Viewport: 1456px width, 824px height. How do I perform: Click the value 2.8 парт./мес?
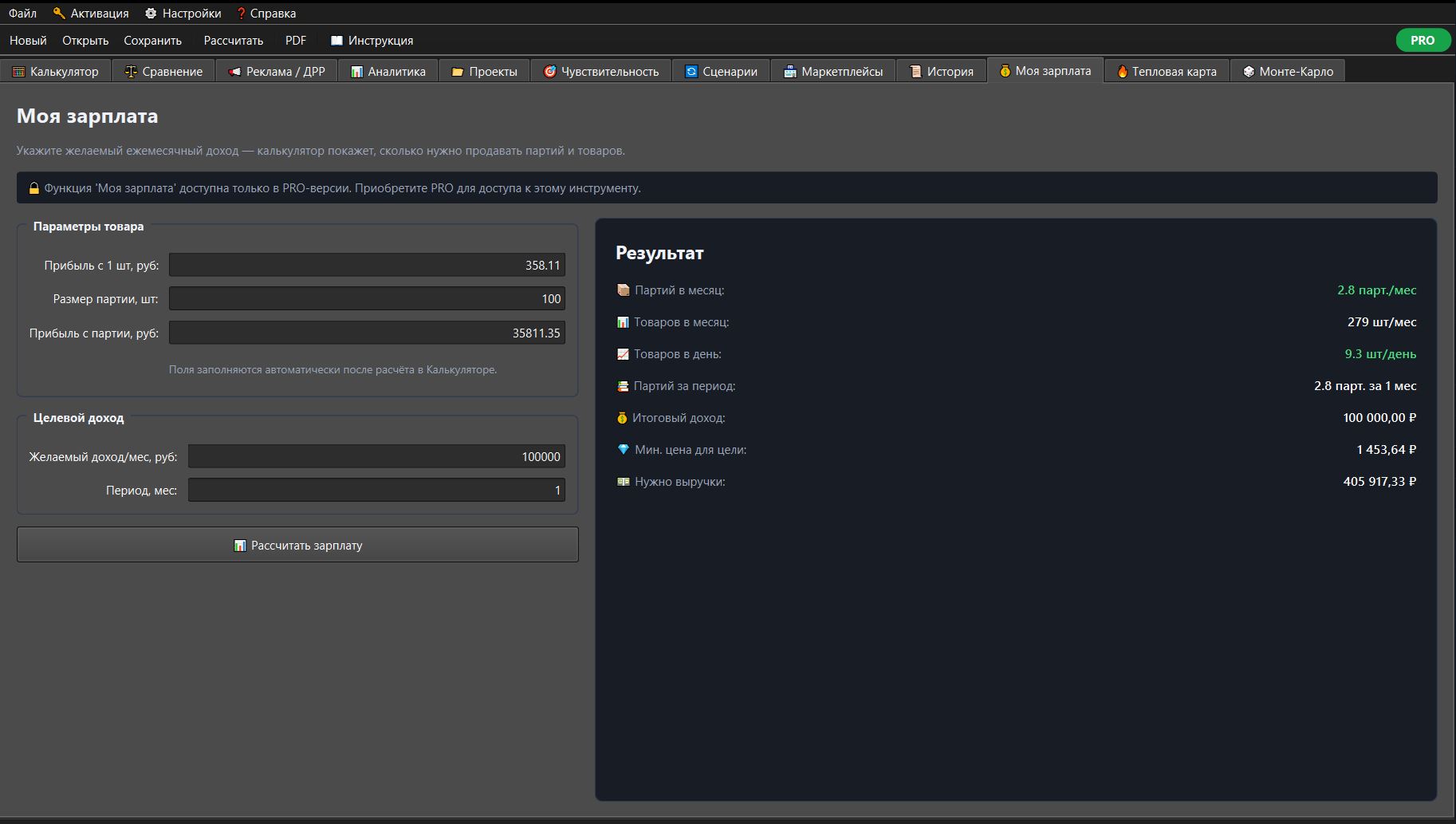tap(1377, 290)
